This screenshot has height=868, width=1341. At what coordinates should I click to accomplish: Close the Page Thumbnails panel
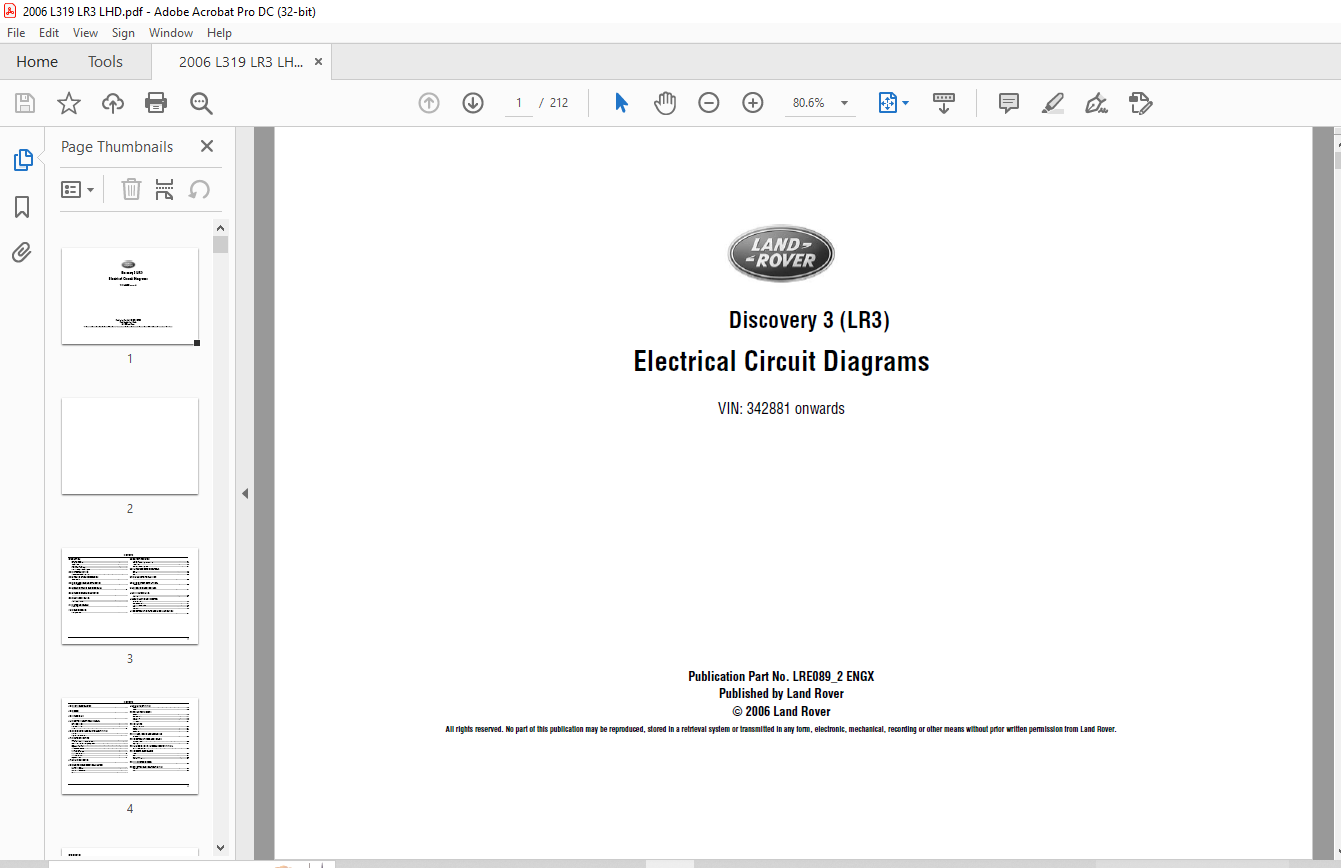coord(207,146)
